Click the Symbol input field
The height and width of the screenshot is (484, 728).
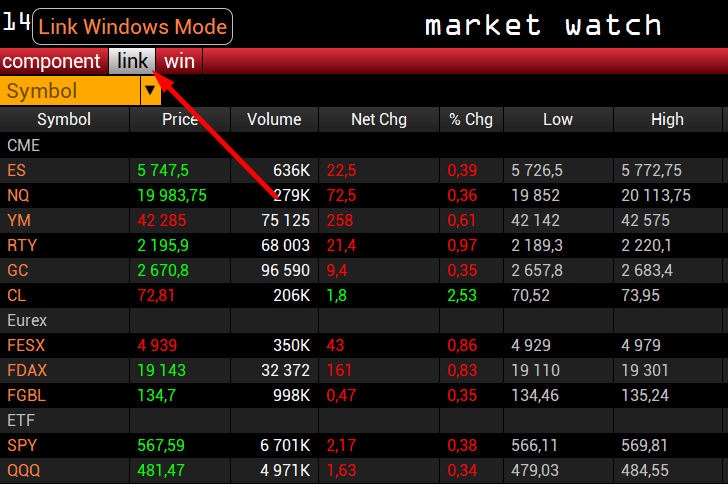coord(70,91)
